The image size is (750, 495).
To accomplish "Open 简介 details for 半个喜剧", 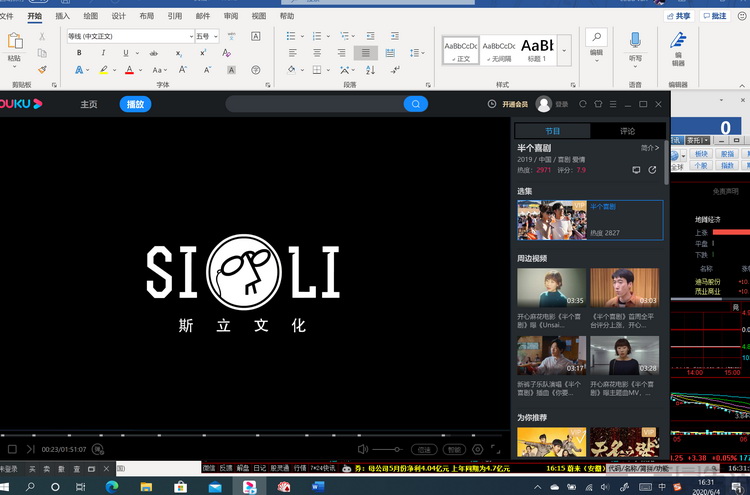I will coord(650,148).
